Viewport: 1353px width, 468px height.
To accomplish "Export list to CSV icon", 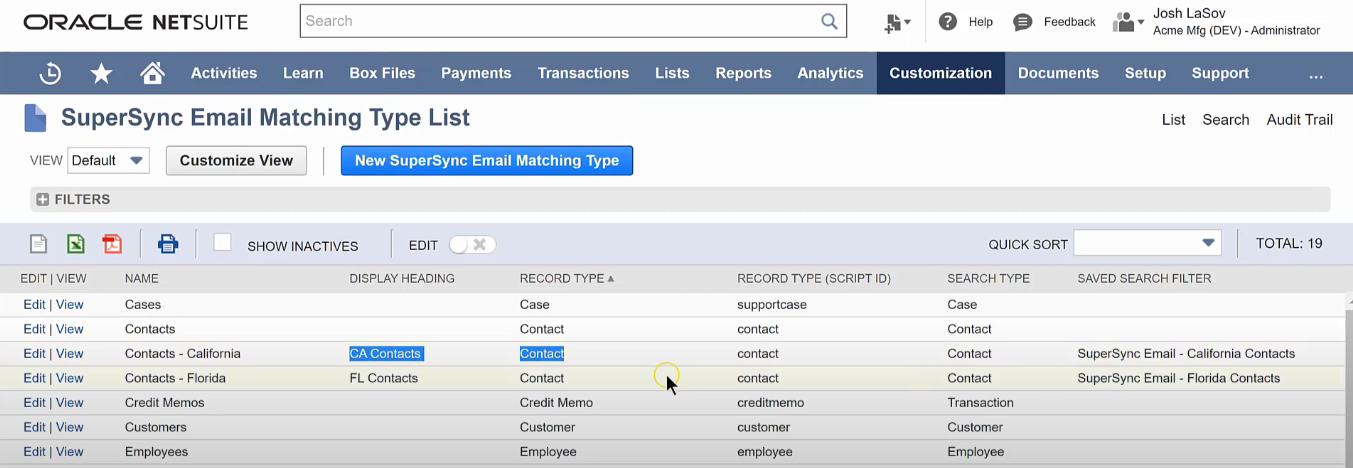I will click(38, 244).
